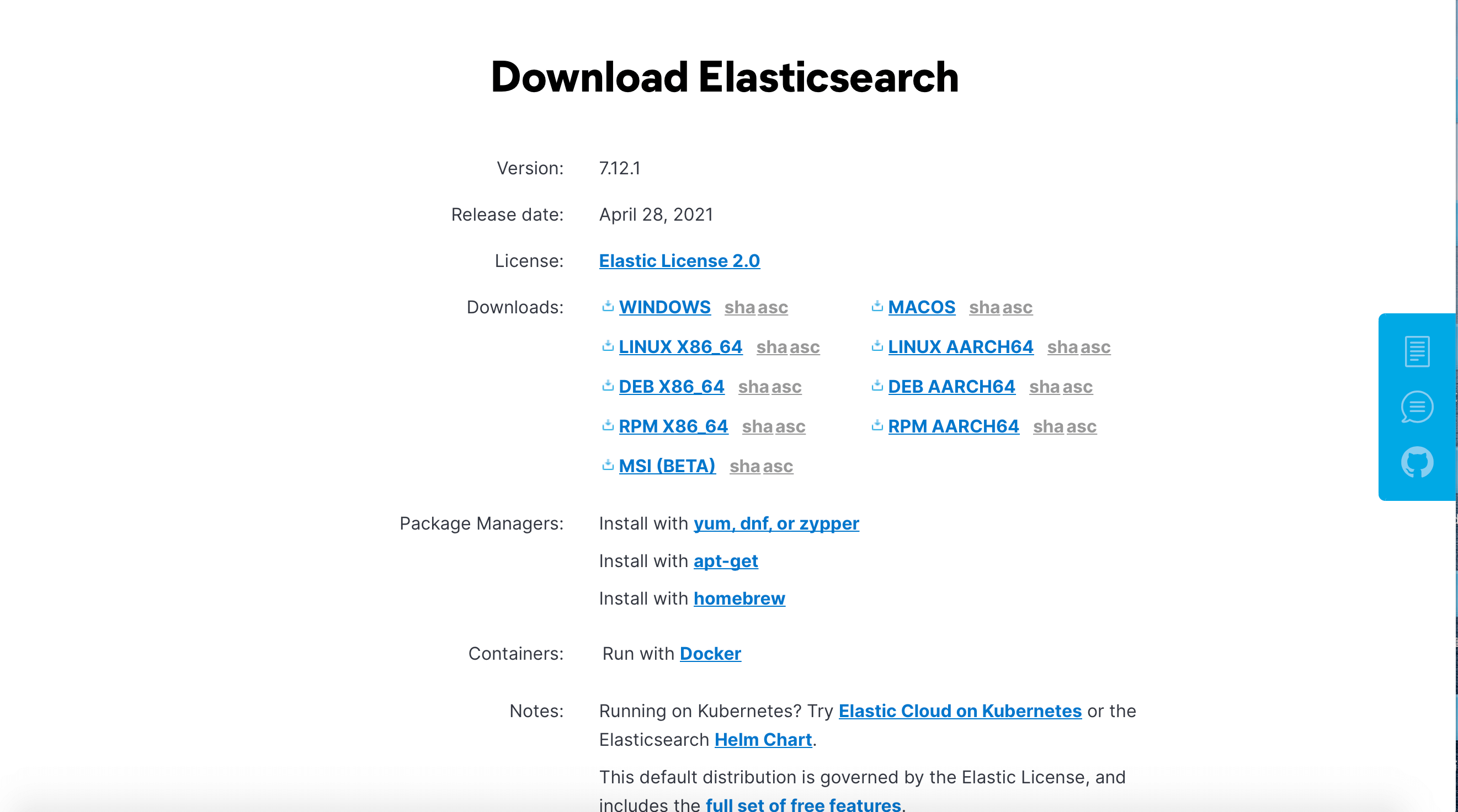Image resolution: width=1458 pixels, height=812 pixels.
Task: Click the download icon beside RPM AARCH64
Action: pyautogui.click(x=877, y=425)
